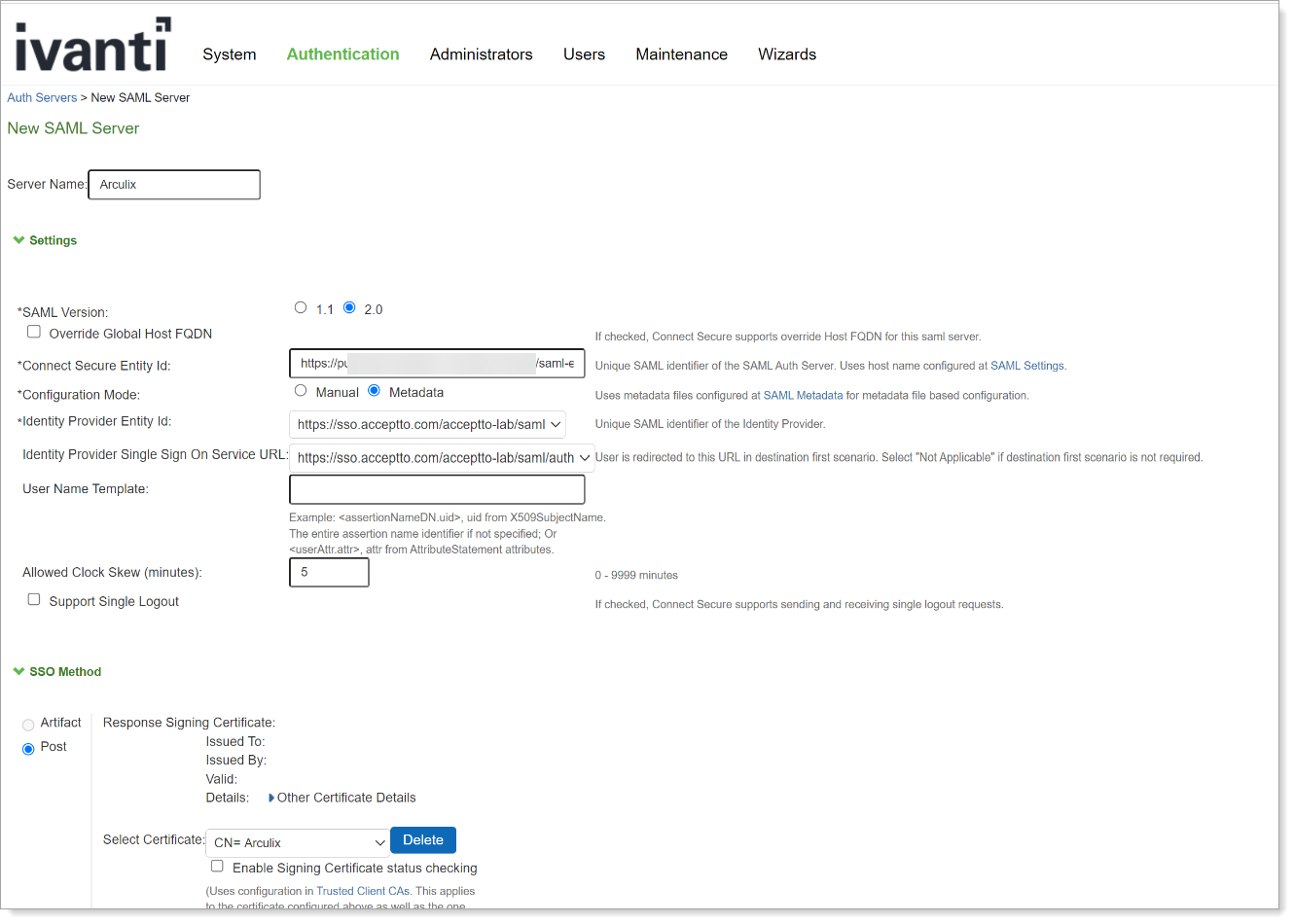Select the Post SSO method
The width and height of the screenshot is (1294, 924).
28,749
